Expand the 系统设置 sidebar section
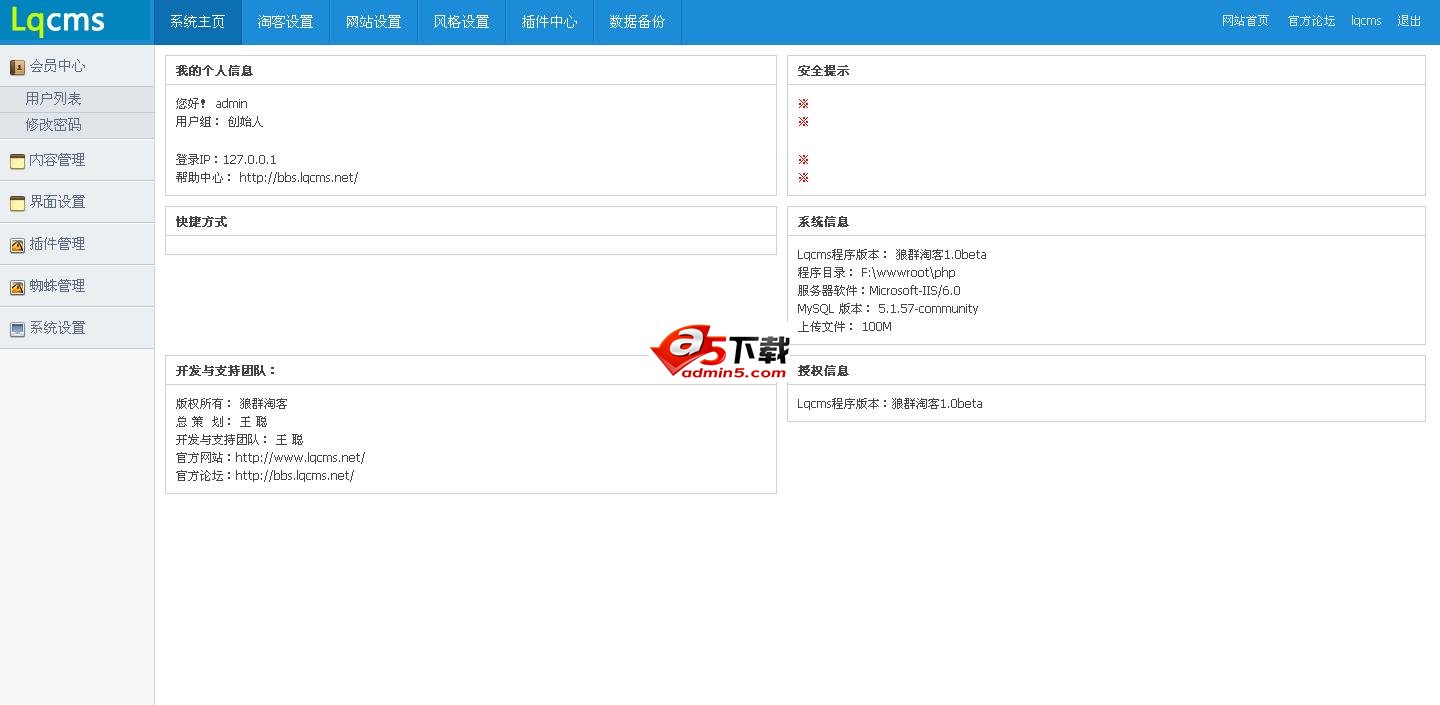1440x705 pixels. click(x=77, y=328)
